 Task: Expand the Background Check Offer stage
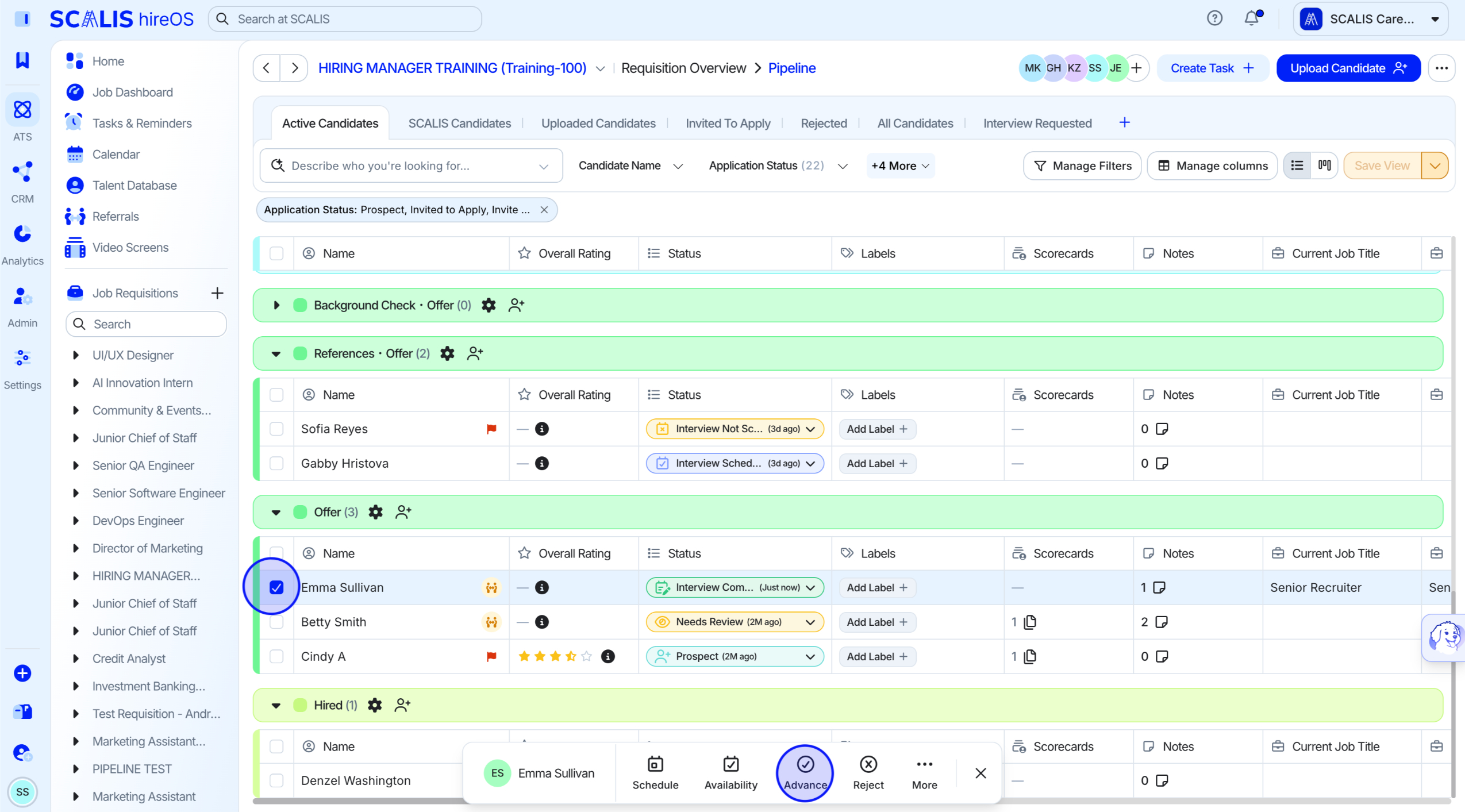[x=276, y=305]
